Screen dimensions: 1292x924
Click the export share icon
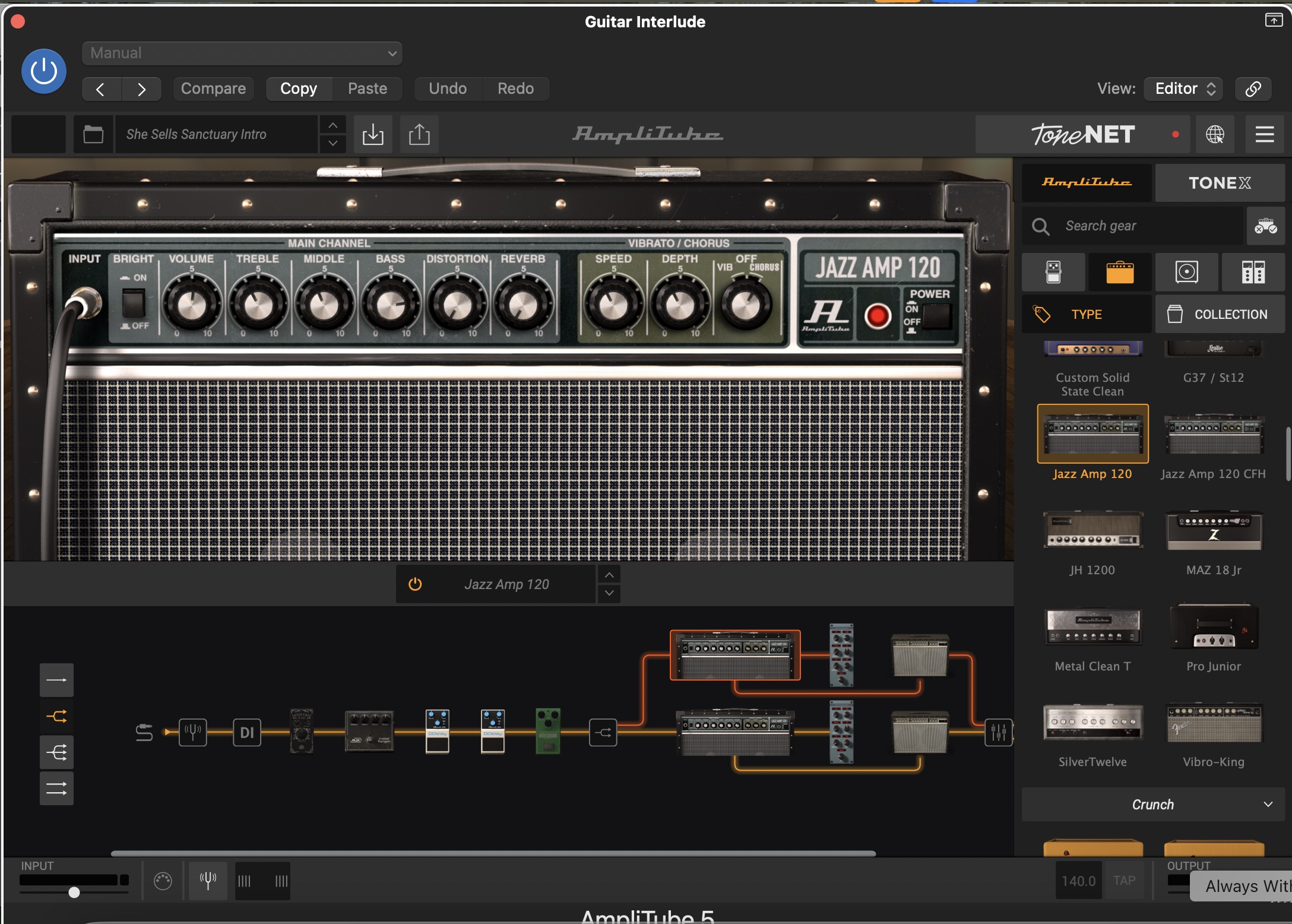419,134
